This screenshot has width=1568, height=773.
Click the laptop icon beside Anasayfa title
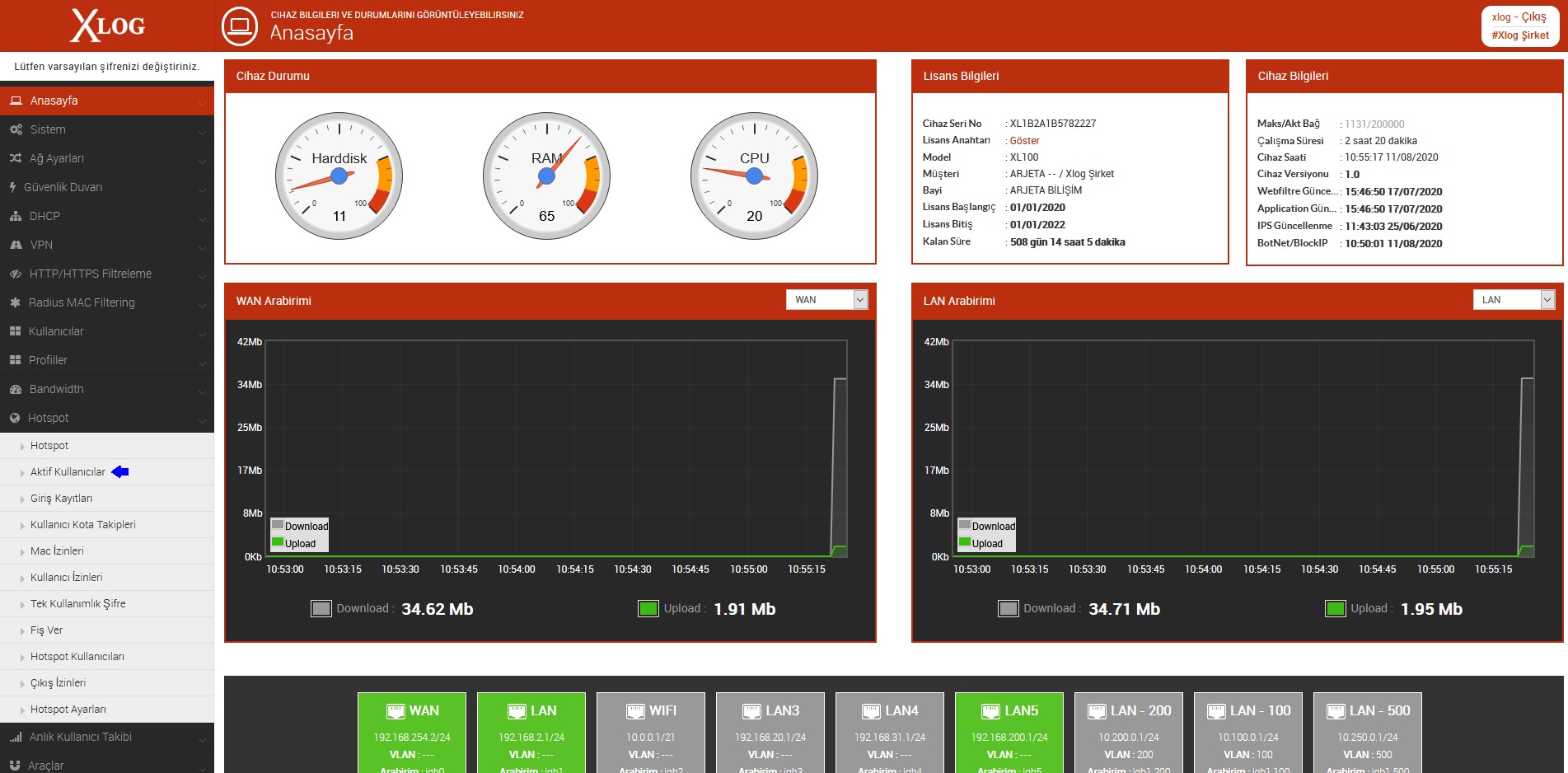pos(240,26)
